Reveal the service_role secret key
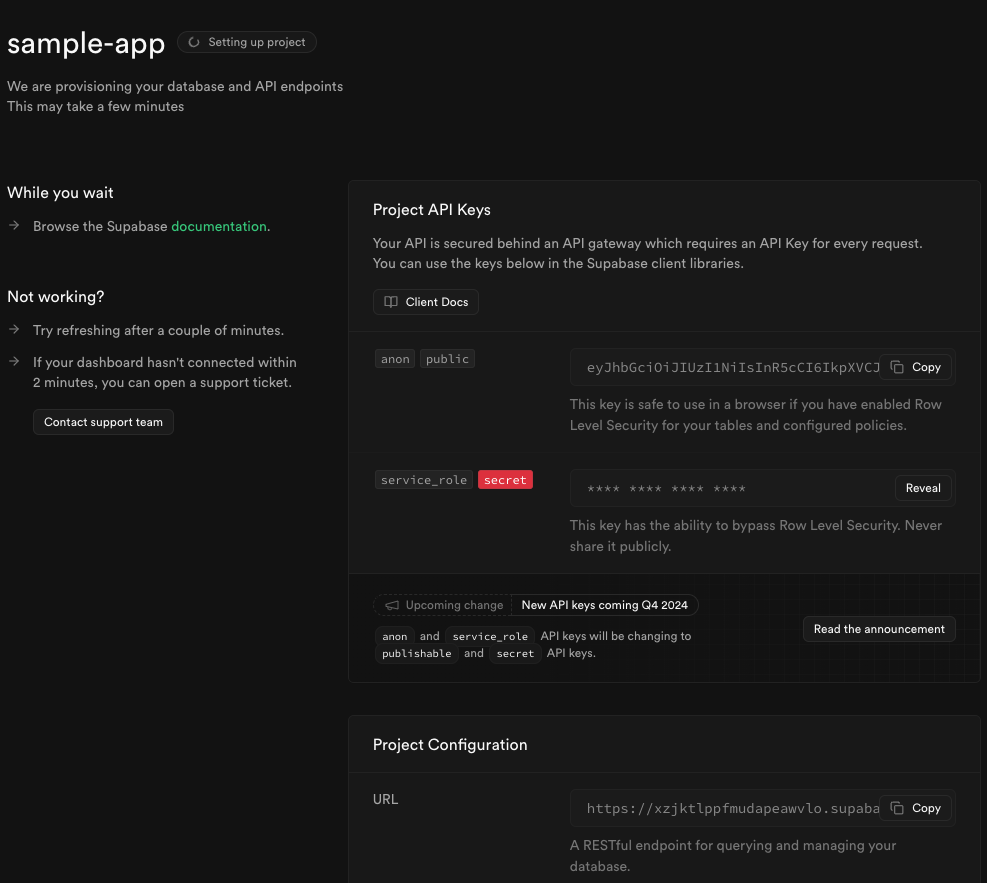 pyautogui.click(x=923, y=488)
